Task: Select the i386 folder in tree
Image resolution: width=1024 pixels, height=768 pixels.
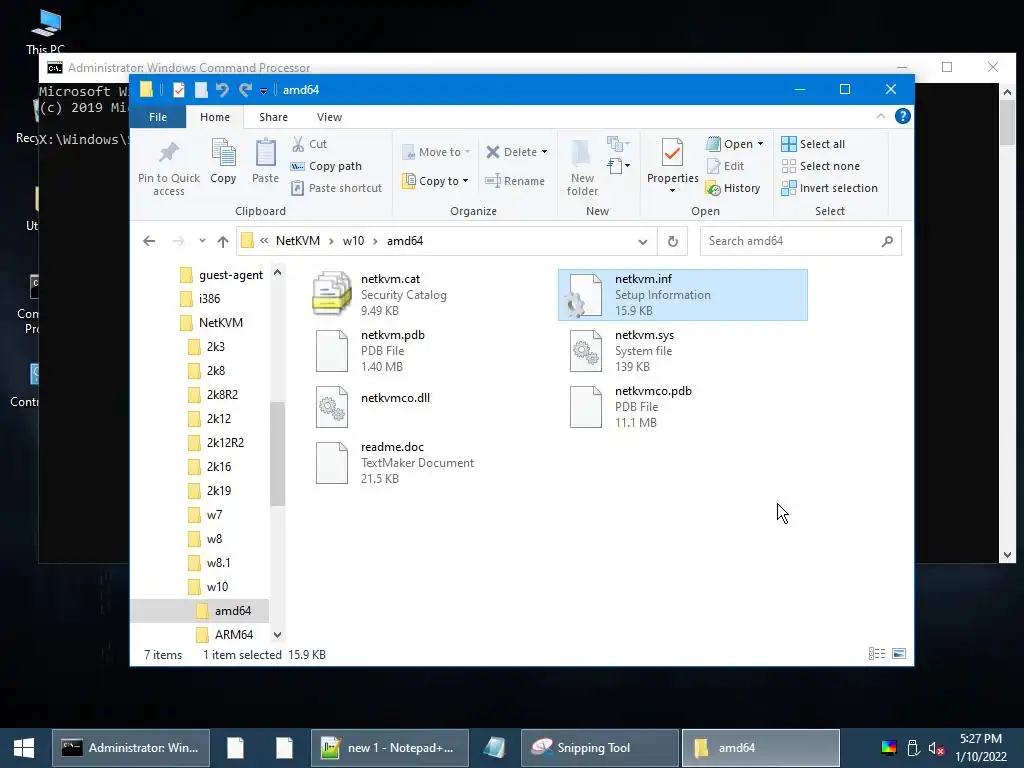Action: pyautogui.click(x=200, y=298)
